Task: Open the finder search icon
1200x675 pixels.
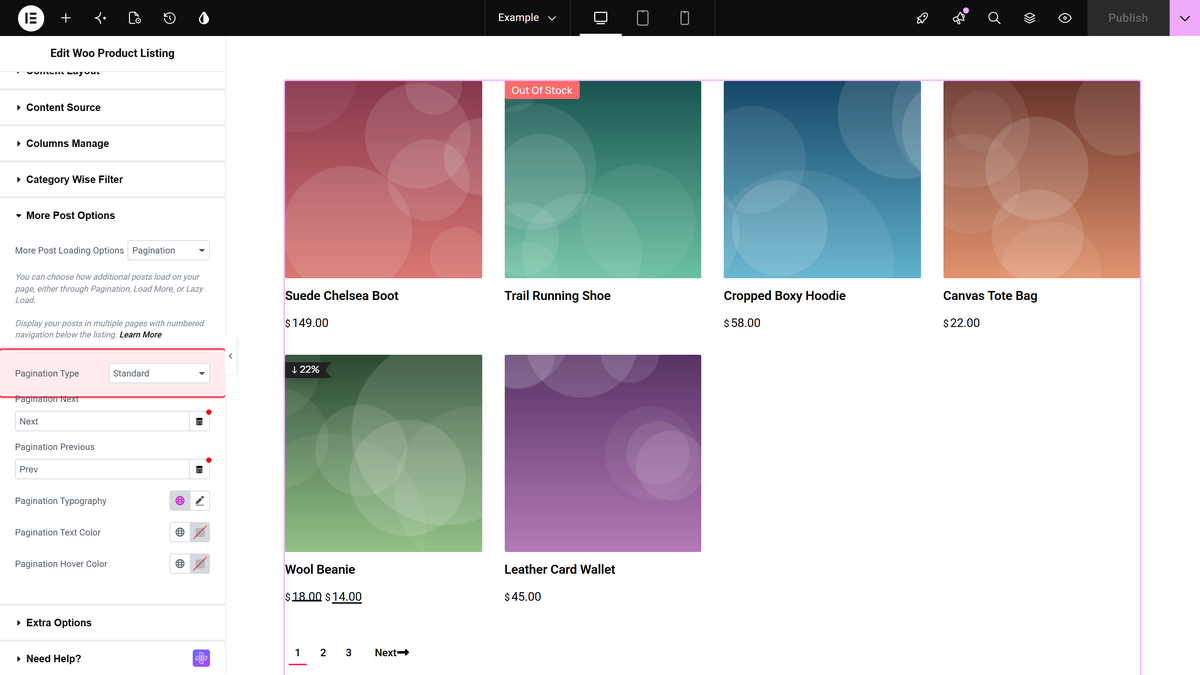Action: tap(994, 18)
